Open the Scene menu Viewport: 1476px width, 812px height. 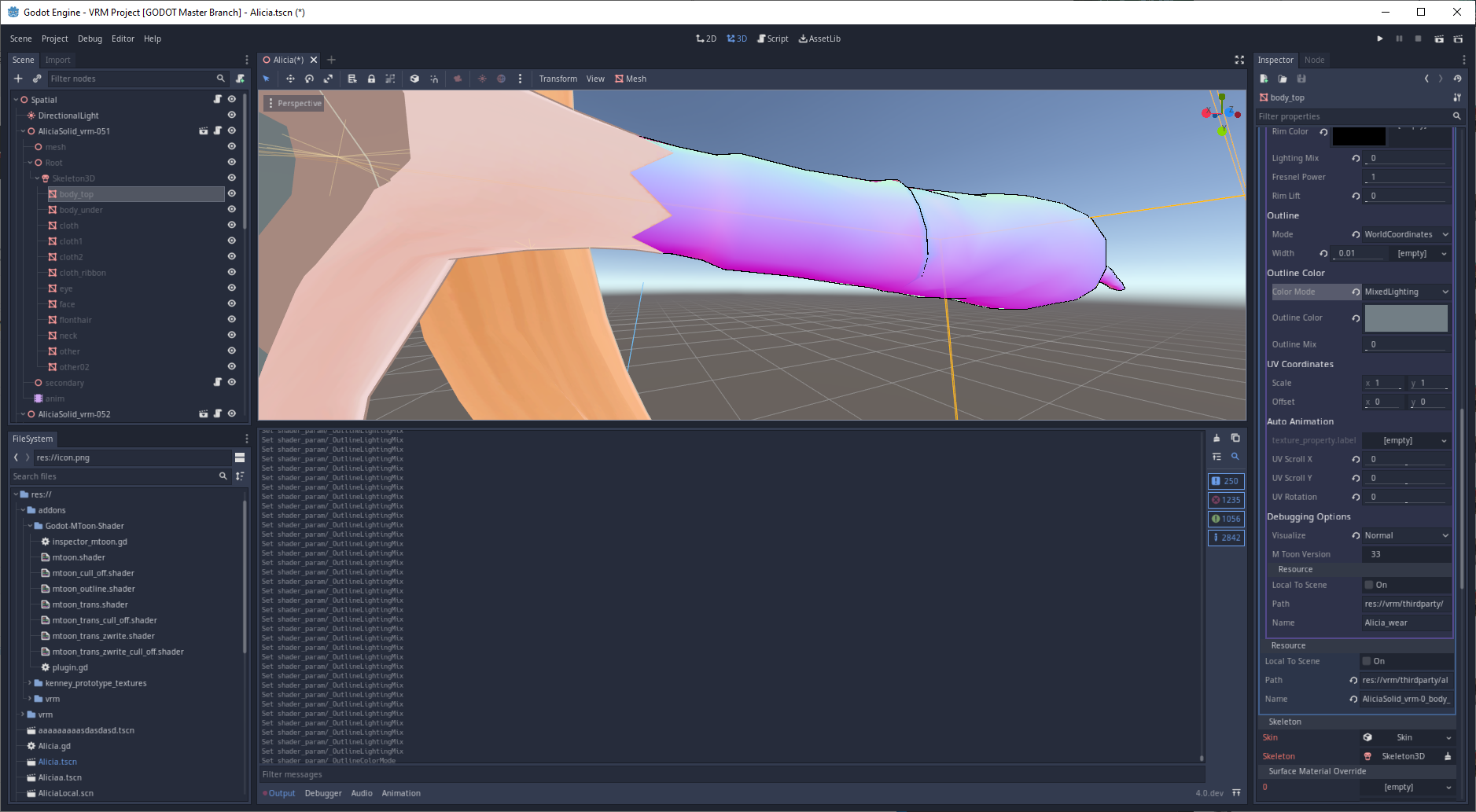click(x=21, y=39)
